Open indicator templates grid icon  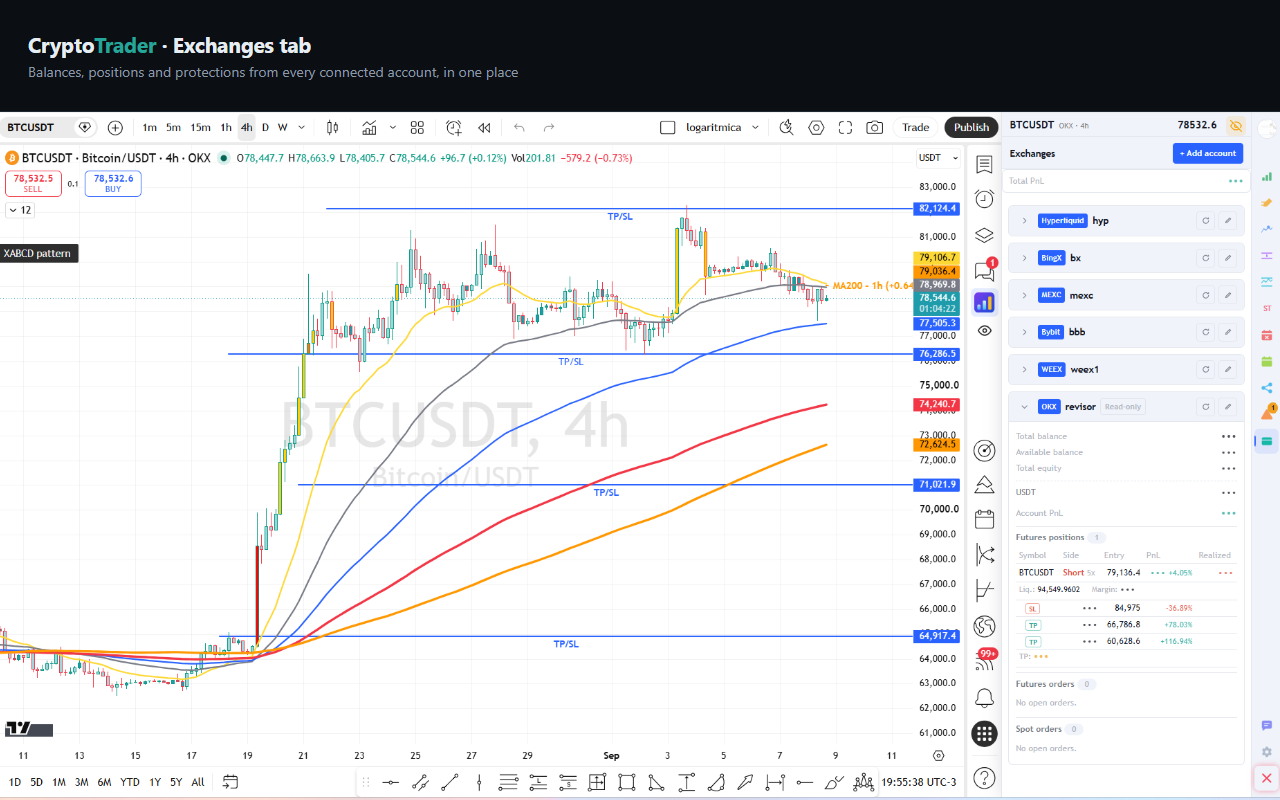(x=417, y=127)
